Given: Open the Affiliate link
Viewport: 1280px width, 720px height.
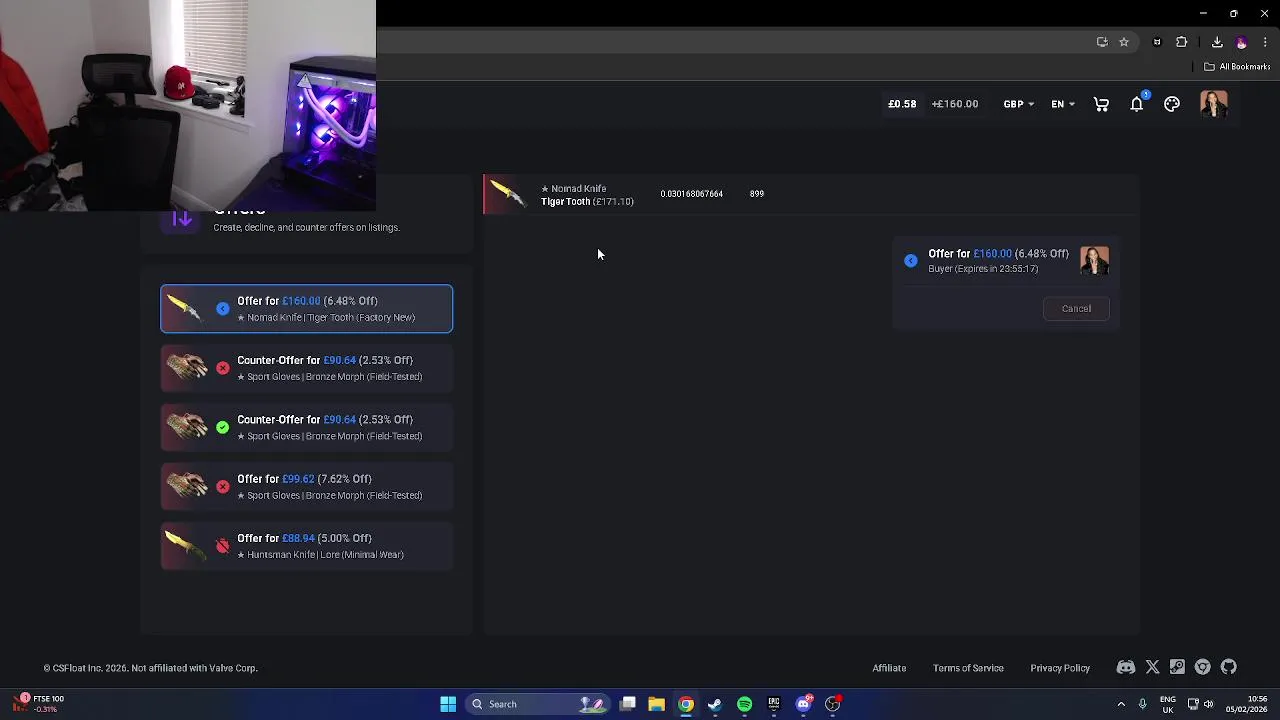Looking at the screenshot, I should point(889,668).
